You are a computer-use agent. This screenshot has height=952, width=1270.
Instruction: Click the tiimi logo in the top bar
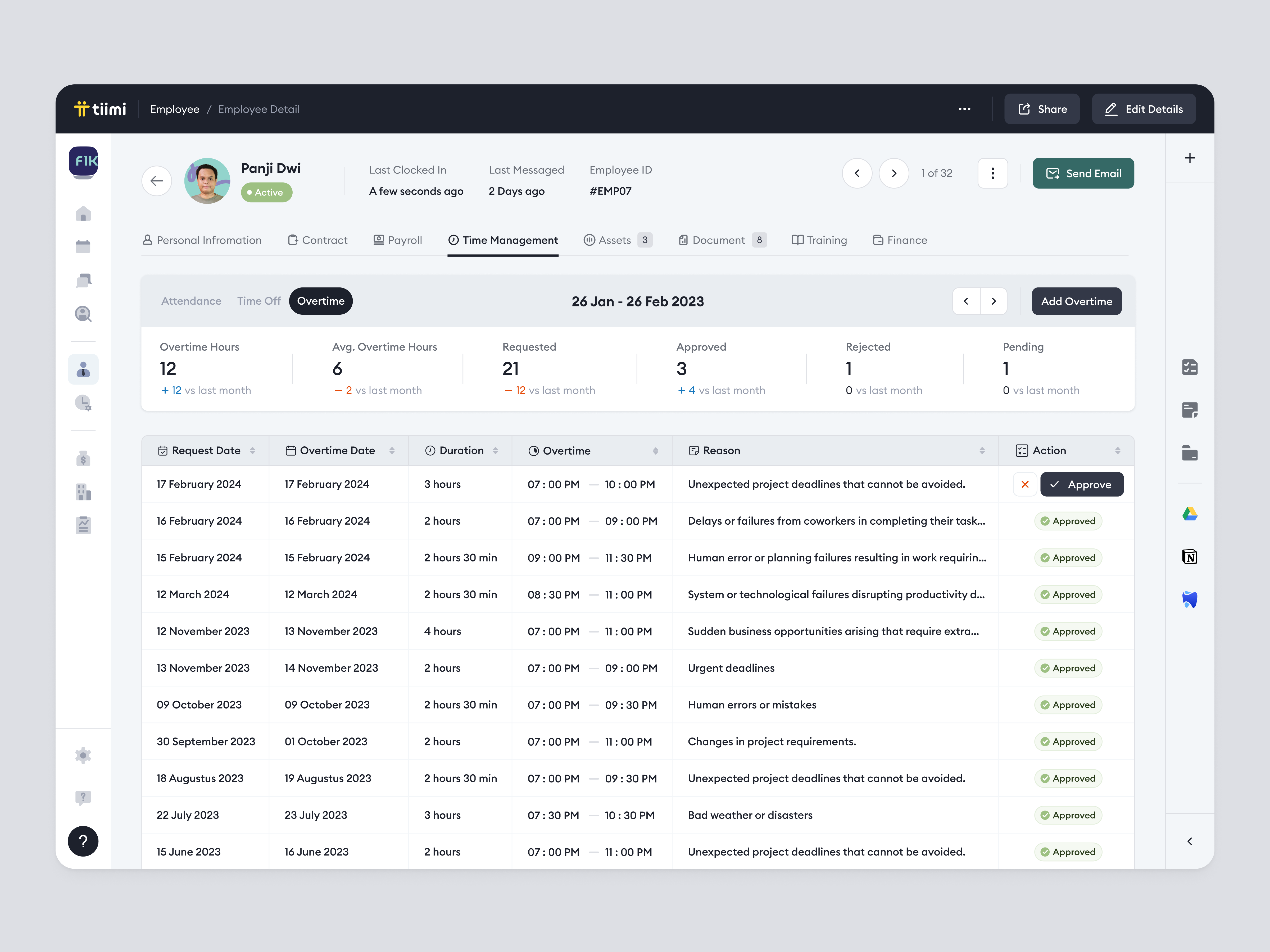101,109
